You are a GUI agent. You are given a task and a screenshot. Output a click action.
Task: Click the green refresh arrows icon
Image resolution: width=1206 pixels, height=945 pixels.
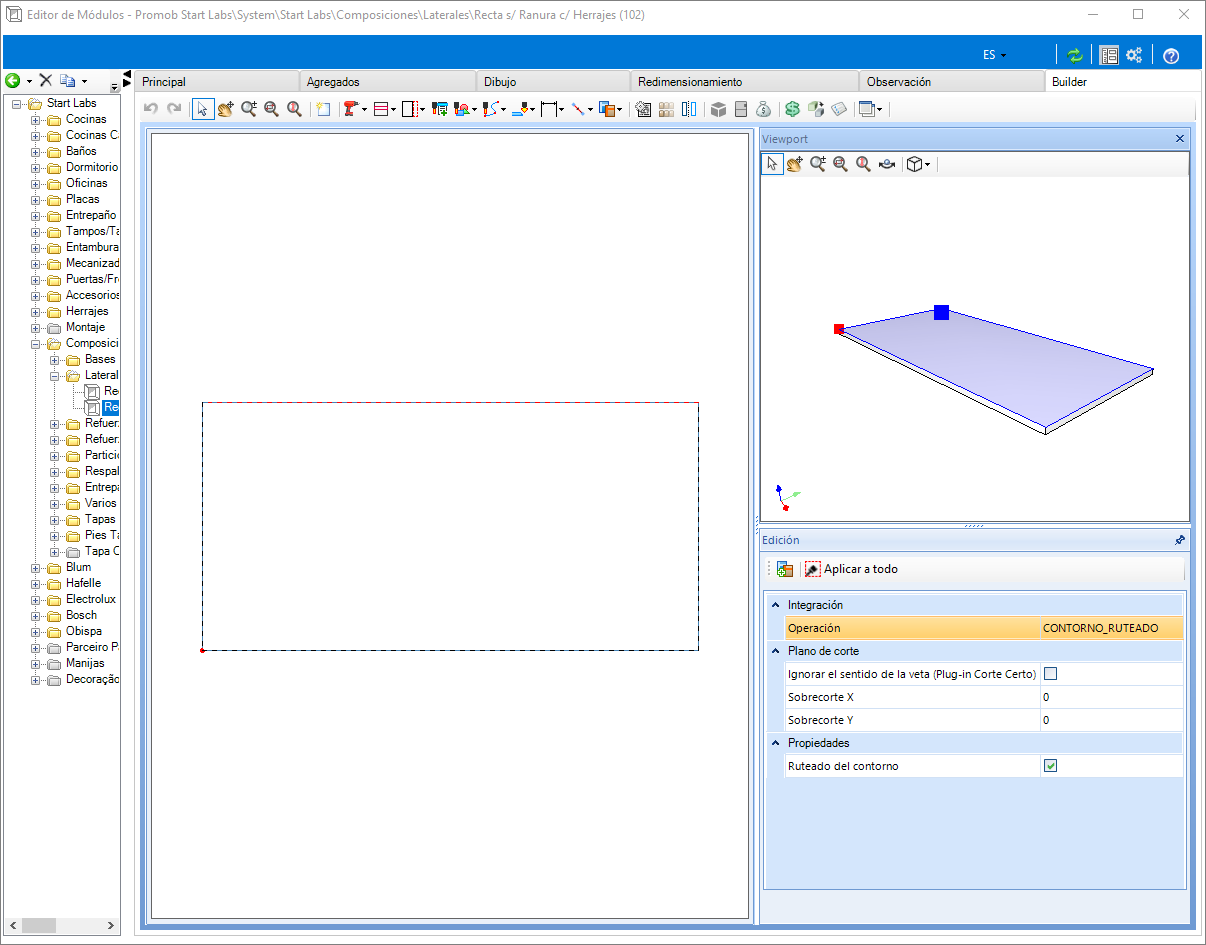click(1074, 55)
